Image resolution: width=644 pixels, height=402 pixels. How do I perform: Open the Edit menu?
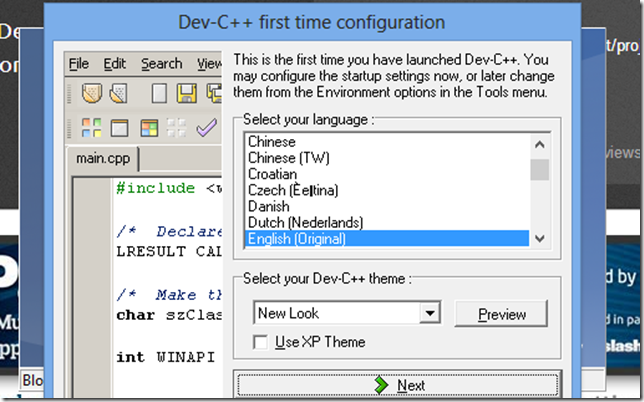[114, 64]
